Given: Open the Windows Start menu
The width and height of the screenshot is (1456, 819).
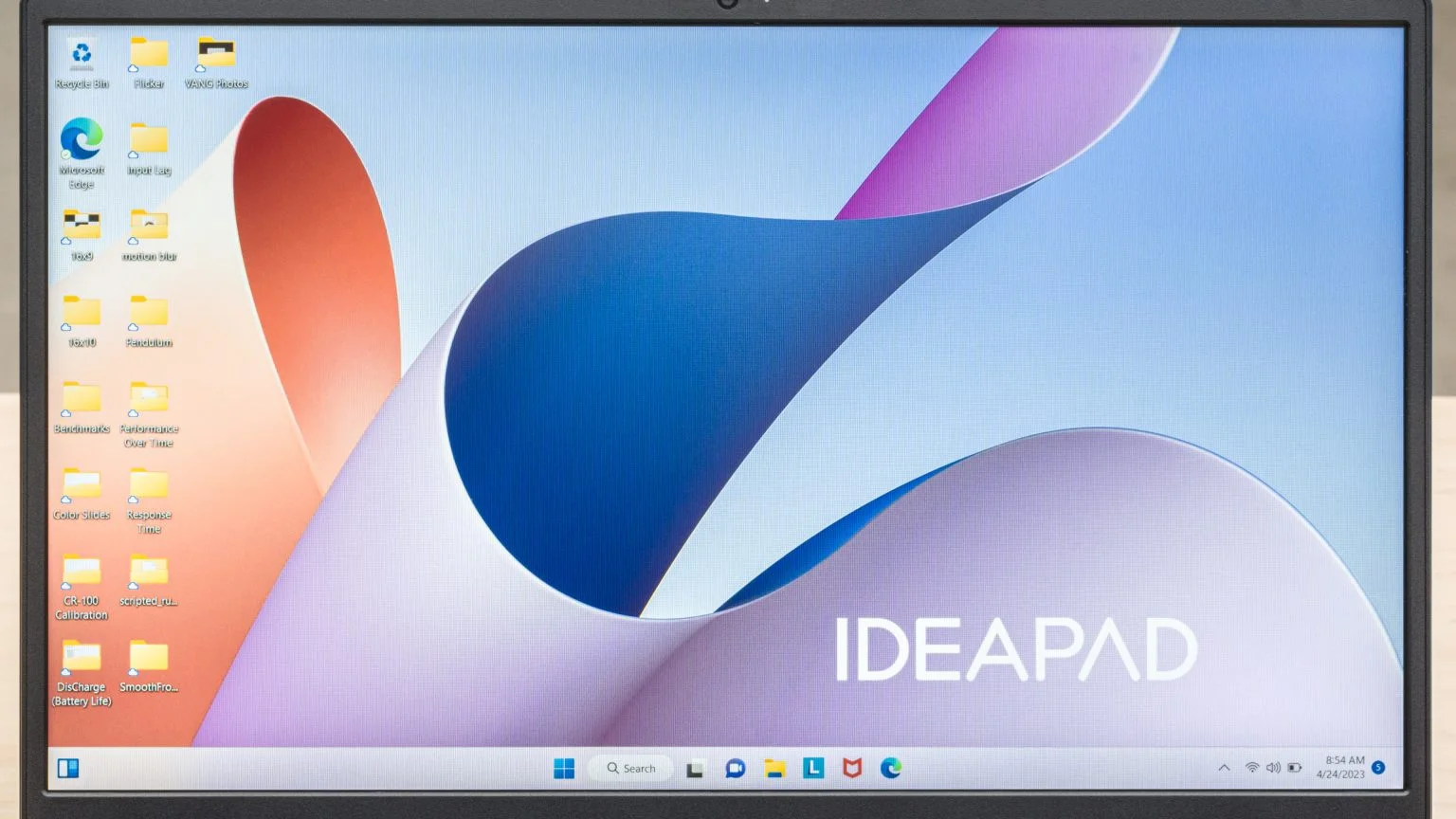Looking at the screenshot, I should coord(564,768).
